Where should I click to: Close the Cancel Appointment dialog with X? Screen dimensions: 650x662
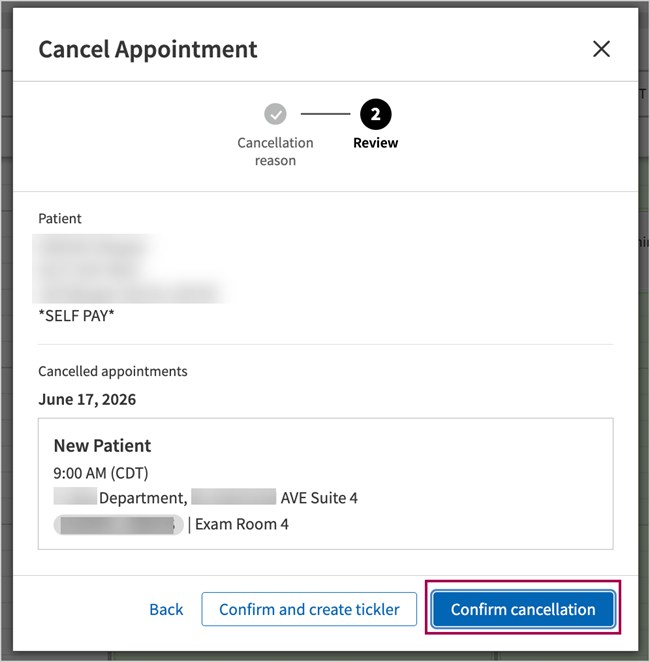[601, 49]
